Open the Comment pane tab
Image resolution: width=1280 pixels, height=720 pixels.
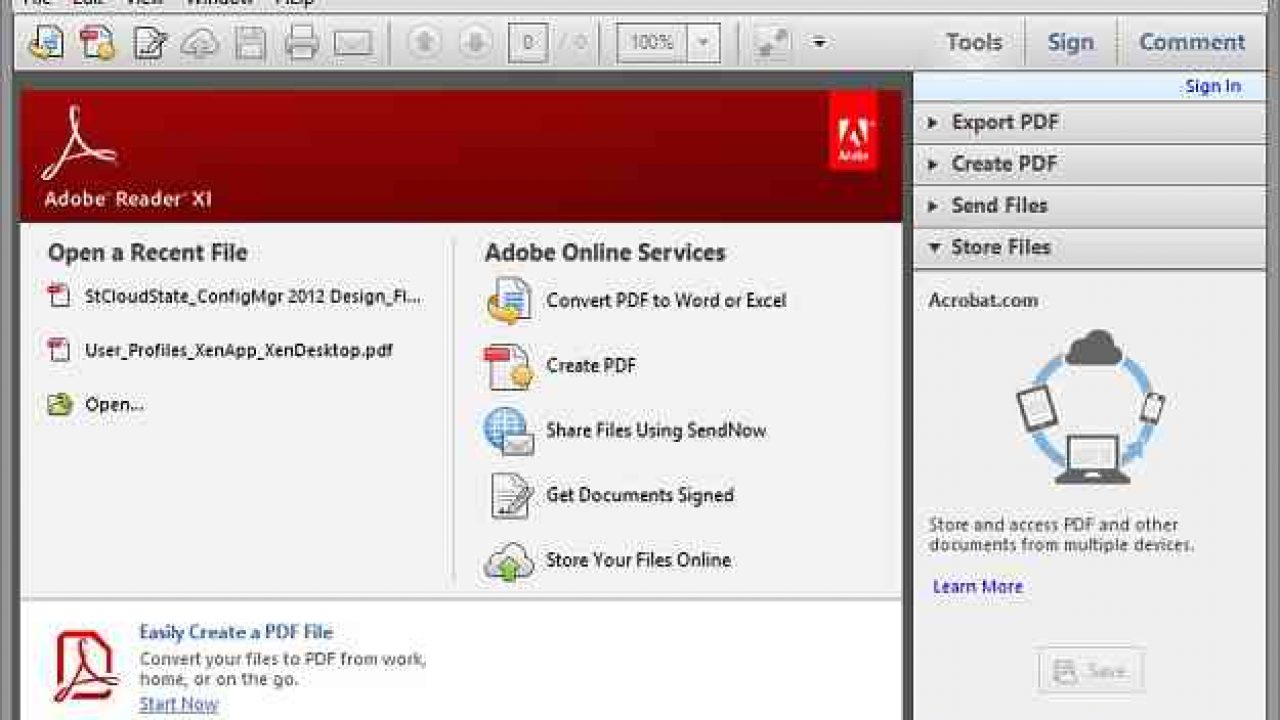1192,42
